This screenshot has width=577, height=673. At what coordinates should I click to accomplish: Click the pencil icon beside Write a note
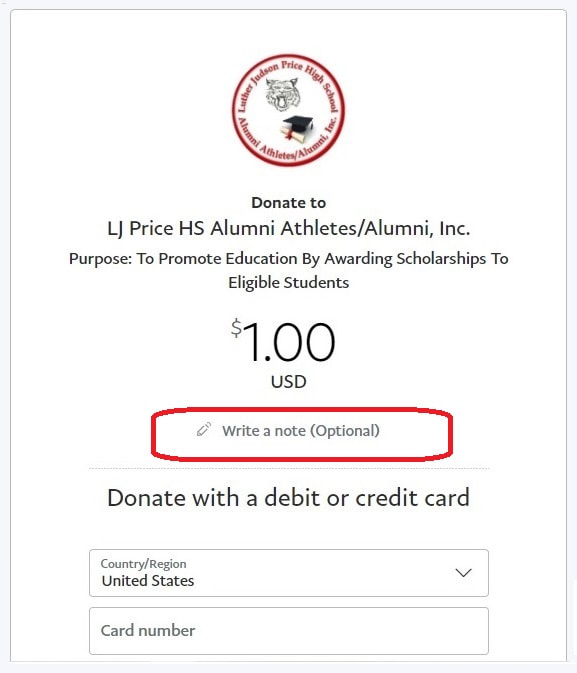coord(203,429)
